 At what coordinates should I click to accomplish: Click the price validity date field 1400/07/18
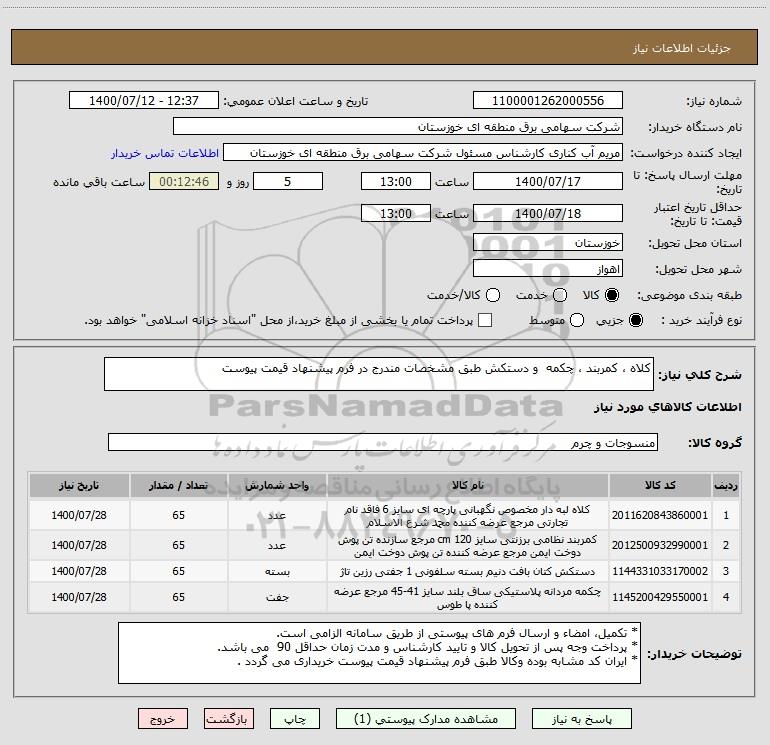(x=548, y=214)
